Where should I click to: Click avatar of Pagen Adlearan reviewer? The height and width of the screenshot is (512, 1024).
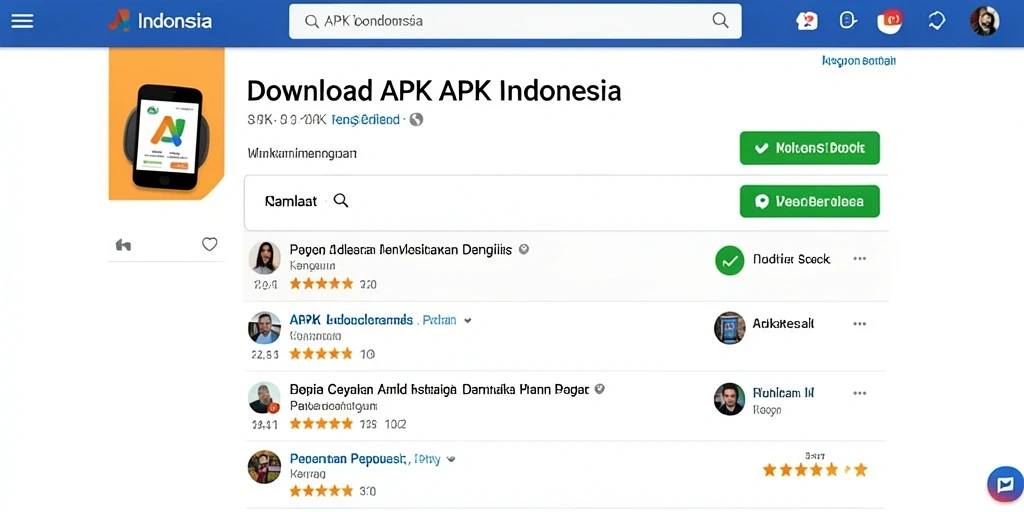[x=264, y=257]
